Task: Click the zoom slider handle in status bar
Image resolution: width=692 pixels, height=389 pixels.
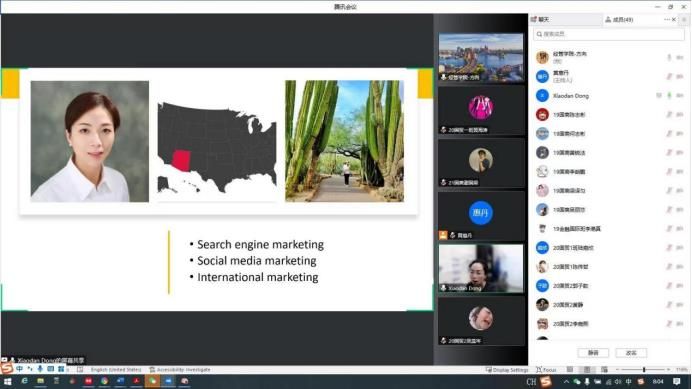Action: click(x=644, y=370)
